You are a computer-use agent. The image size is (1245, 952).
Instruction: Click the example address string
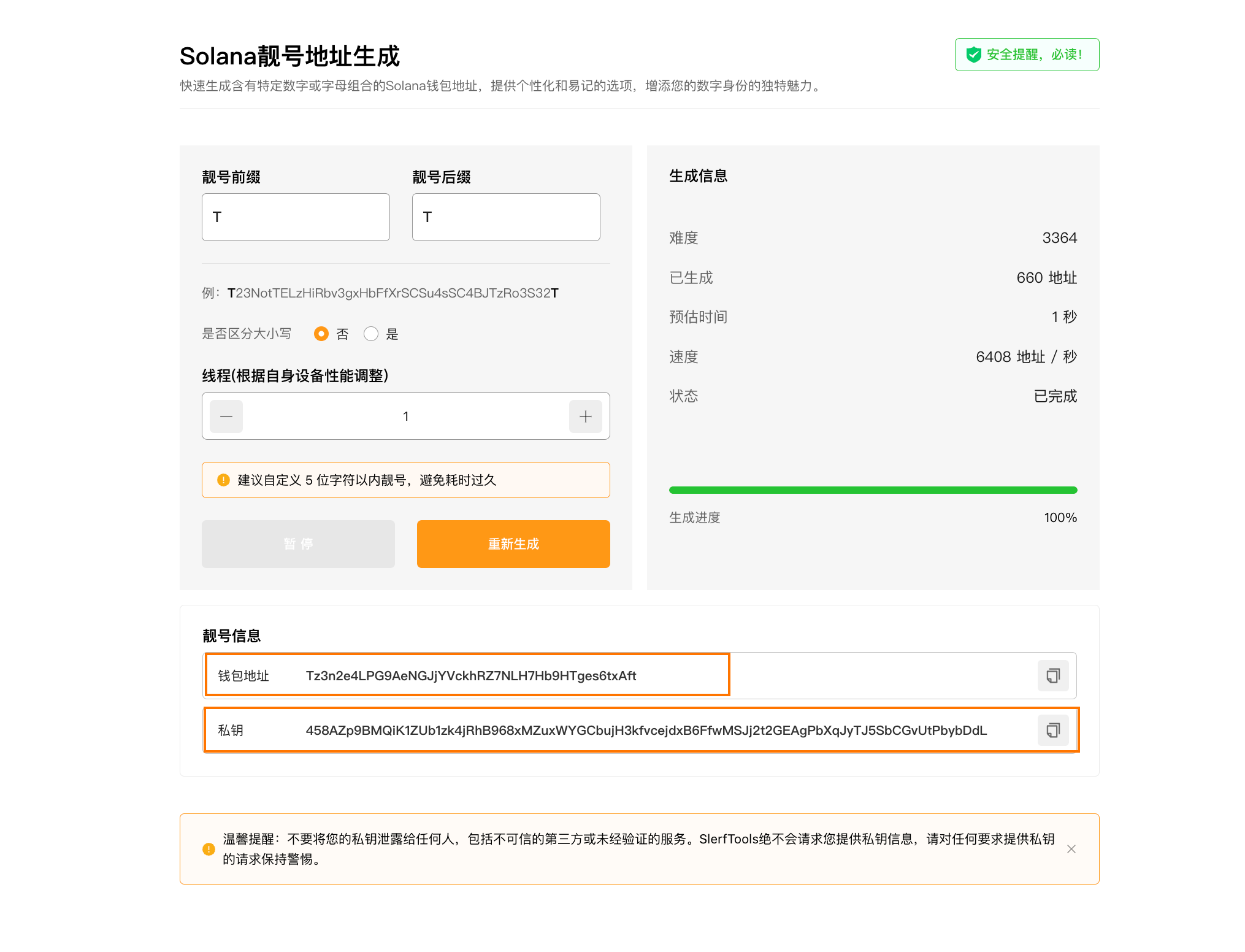[x=393, y=293]
